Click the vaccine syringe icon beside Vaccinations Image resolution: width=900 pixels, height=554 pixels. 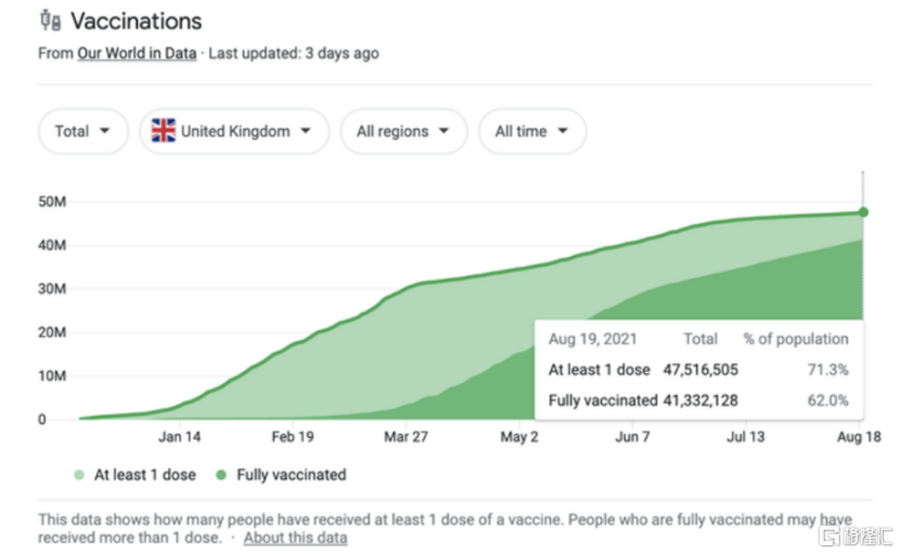pos(50,20)
